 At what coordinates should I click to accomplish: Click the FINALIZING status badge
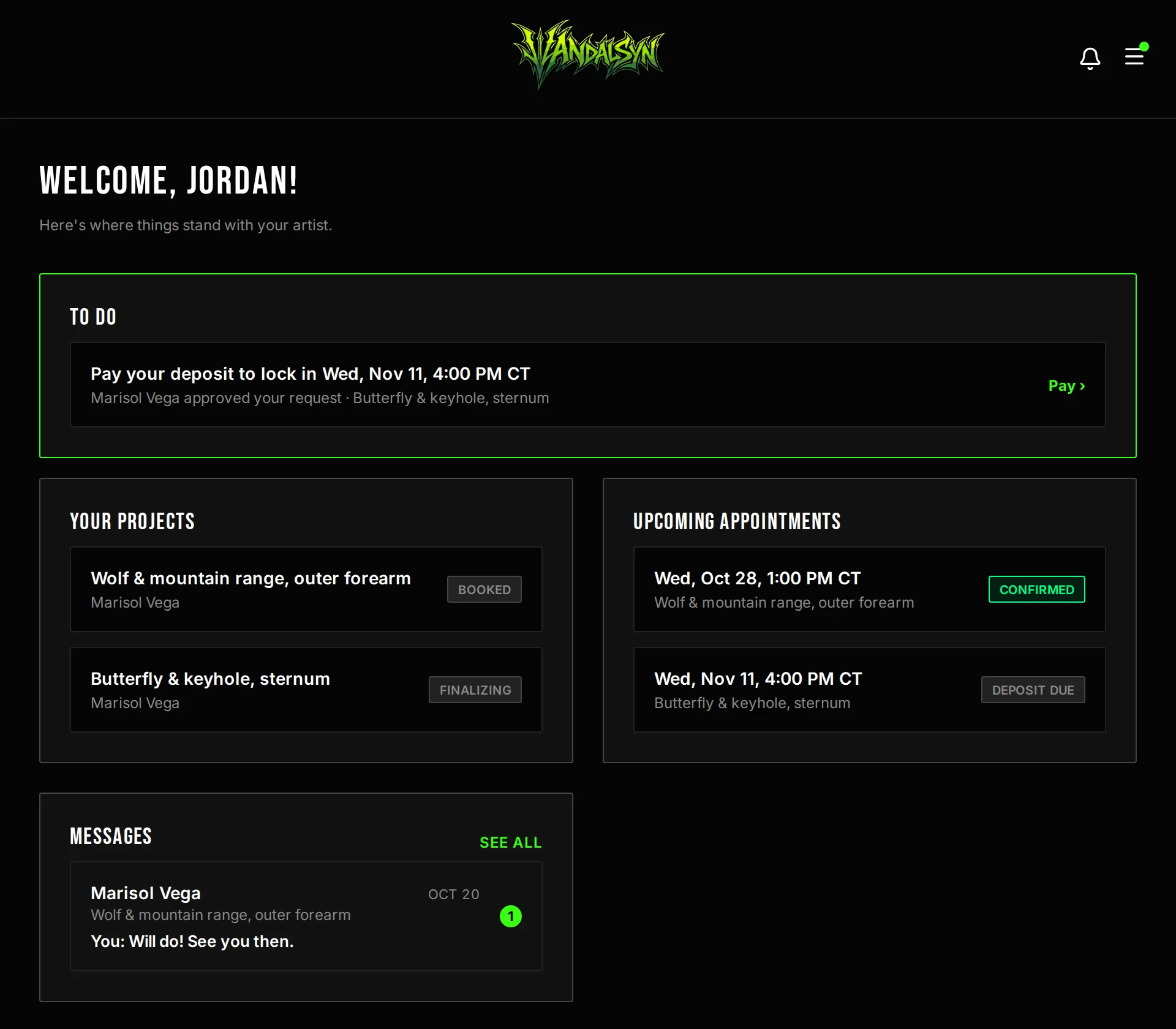(475, 690)
